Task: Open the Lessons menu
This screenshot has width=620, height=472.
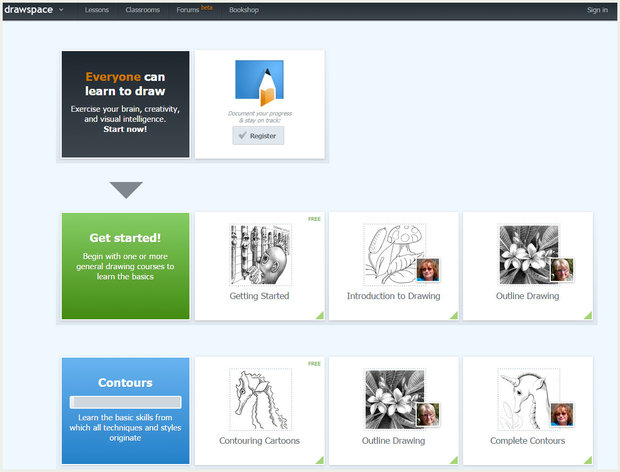Action: [97, 10]
